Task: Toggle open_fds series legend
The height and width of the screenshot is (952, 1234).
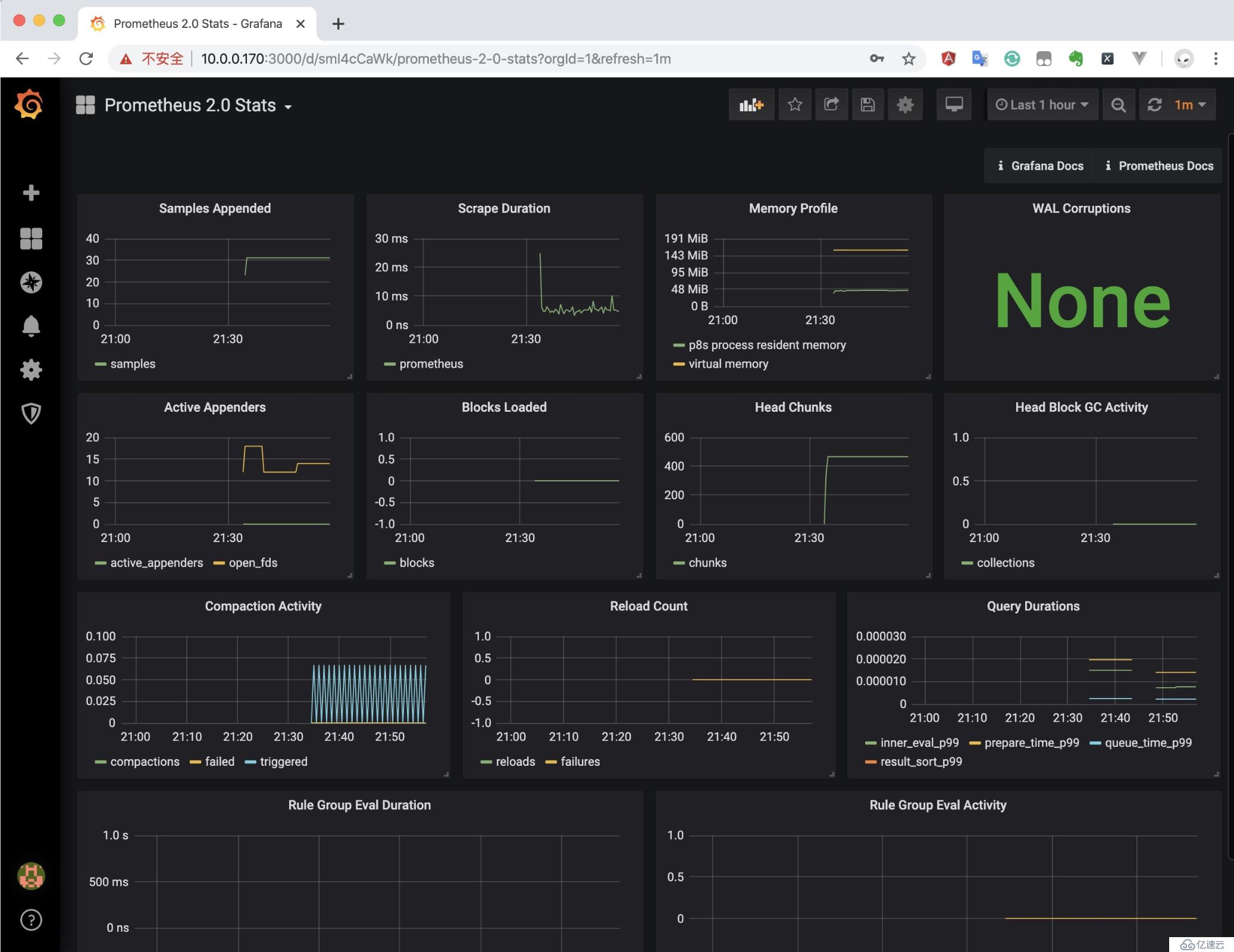Action: pos(252,562)
